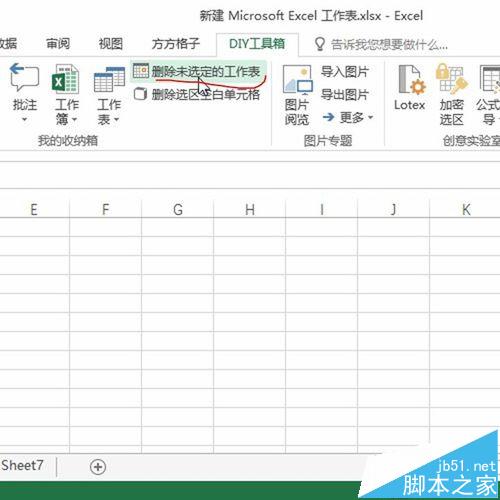Click the 工作簿 Excel workbook icon

pos(65,79)
